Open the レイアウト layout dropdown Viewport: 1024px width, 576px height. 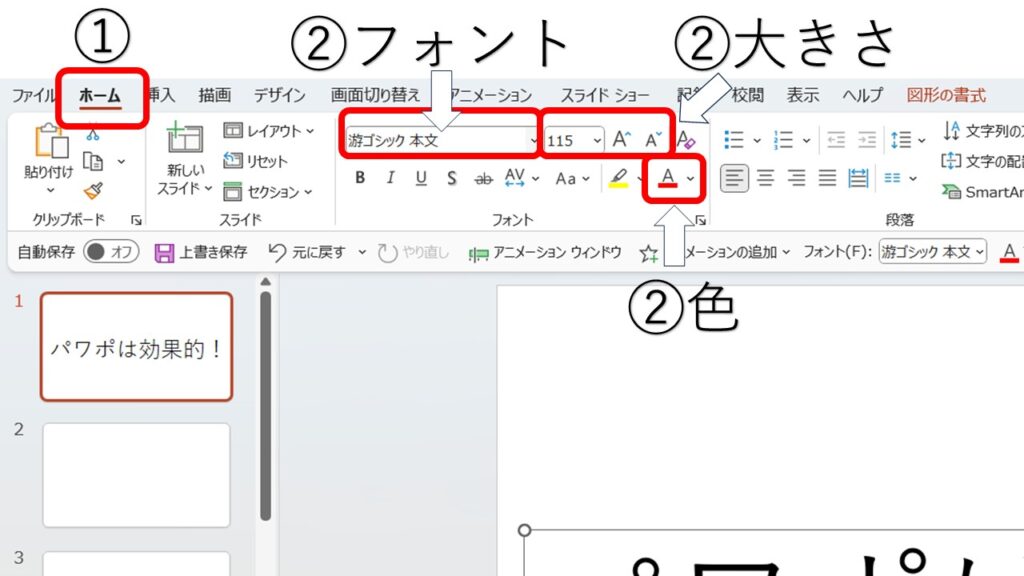pos(269,131)
